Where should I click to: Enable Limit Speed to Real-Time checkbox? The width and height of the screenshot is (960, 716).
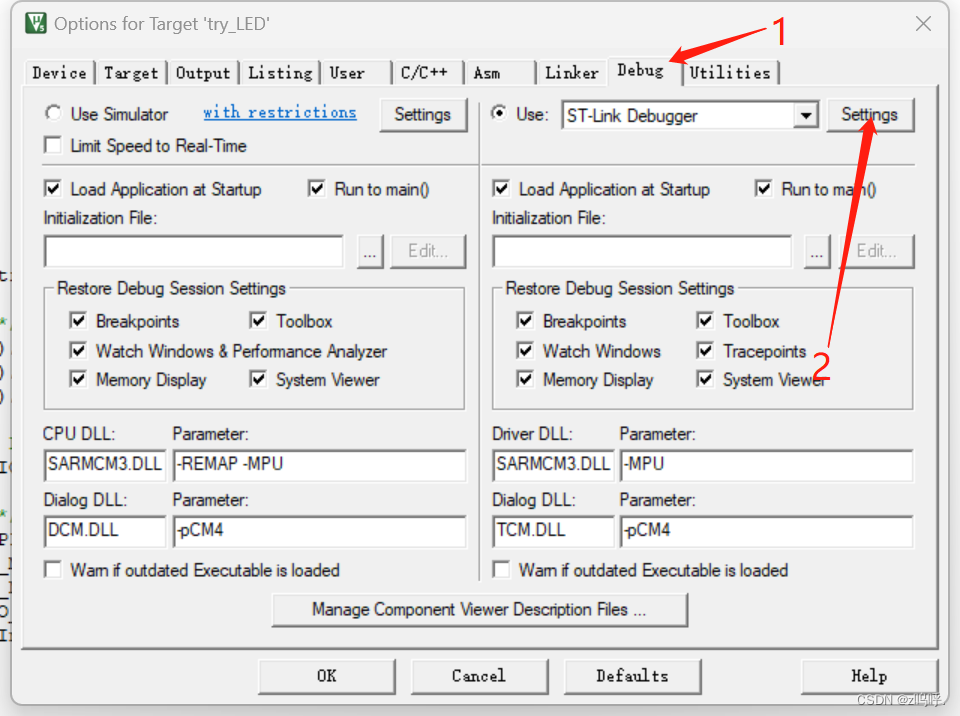coord(53,146)
